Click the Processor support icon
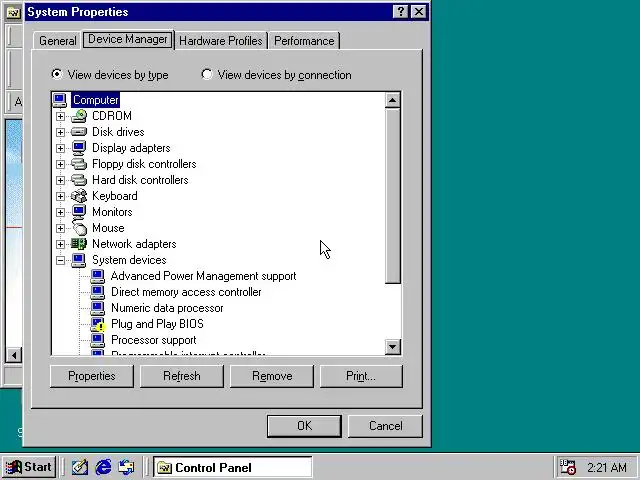 coord(98,340)
